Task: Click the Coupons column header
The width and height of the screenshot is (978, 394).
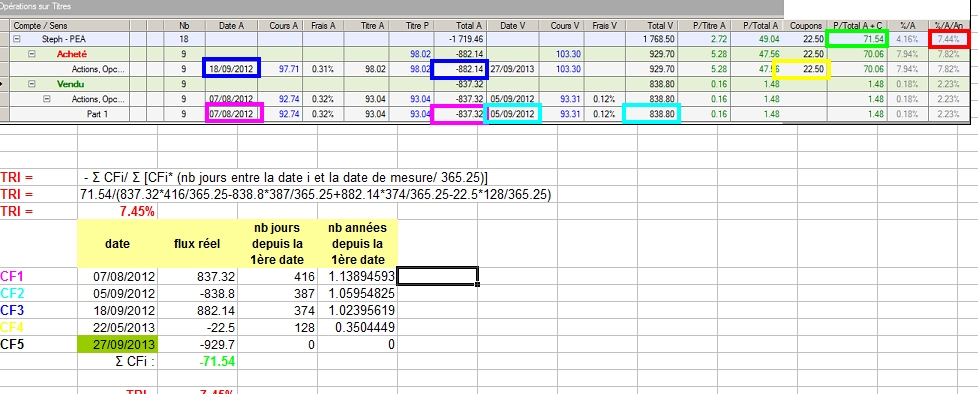Action: [805, 25]
